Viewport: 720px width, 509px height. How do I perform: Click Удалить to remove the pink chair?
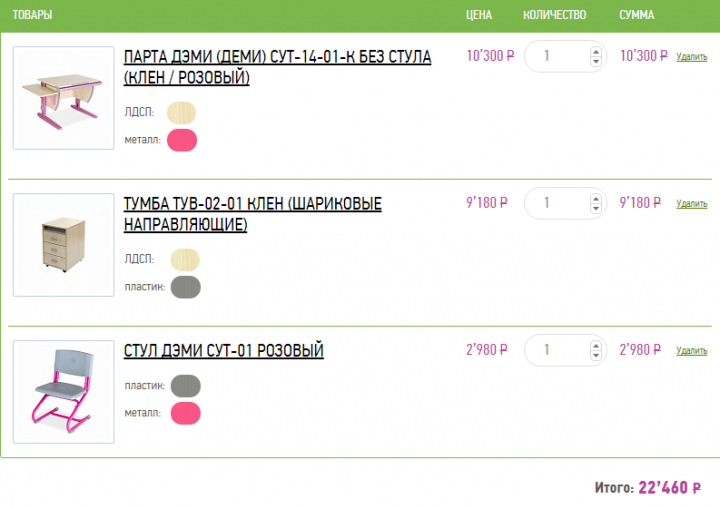point(691,351)
